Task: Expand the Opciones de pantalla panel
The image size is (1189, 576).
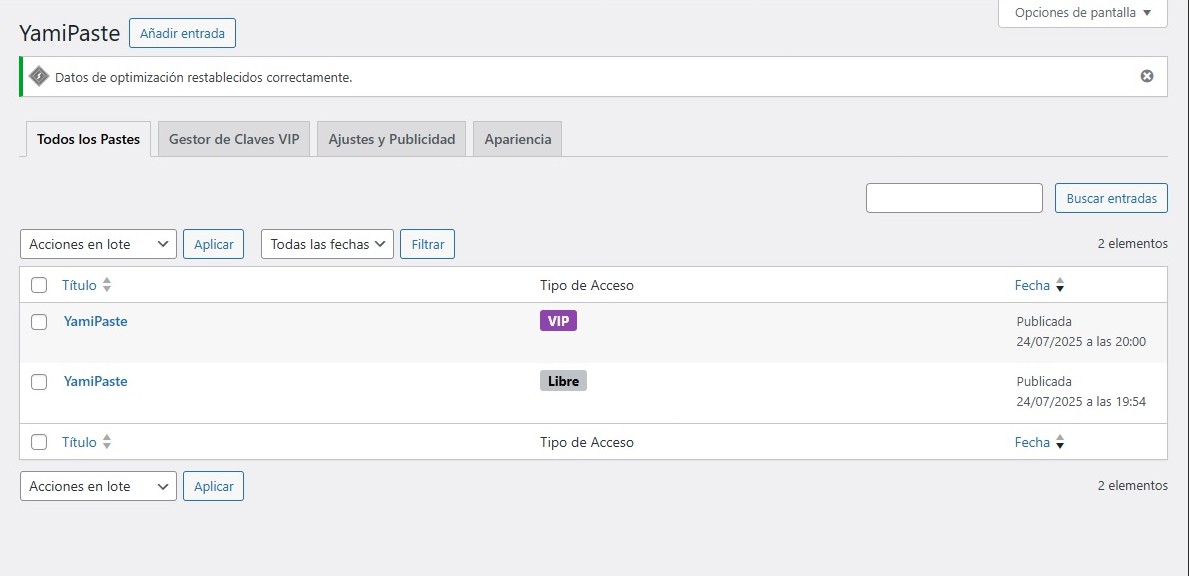Action: click(x=1082, y=13)
